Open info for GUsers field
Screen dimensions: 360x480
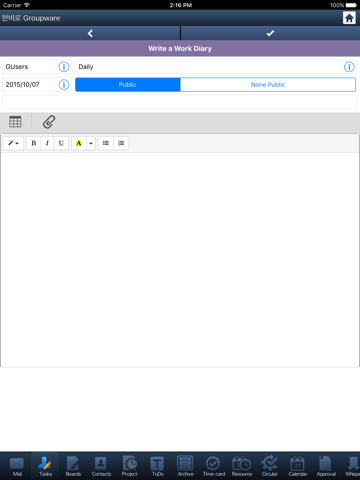point(64,67)
